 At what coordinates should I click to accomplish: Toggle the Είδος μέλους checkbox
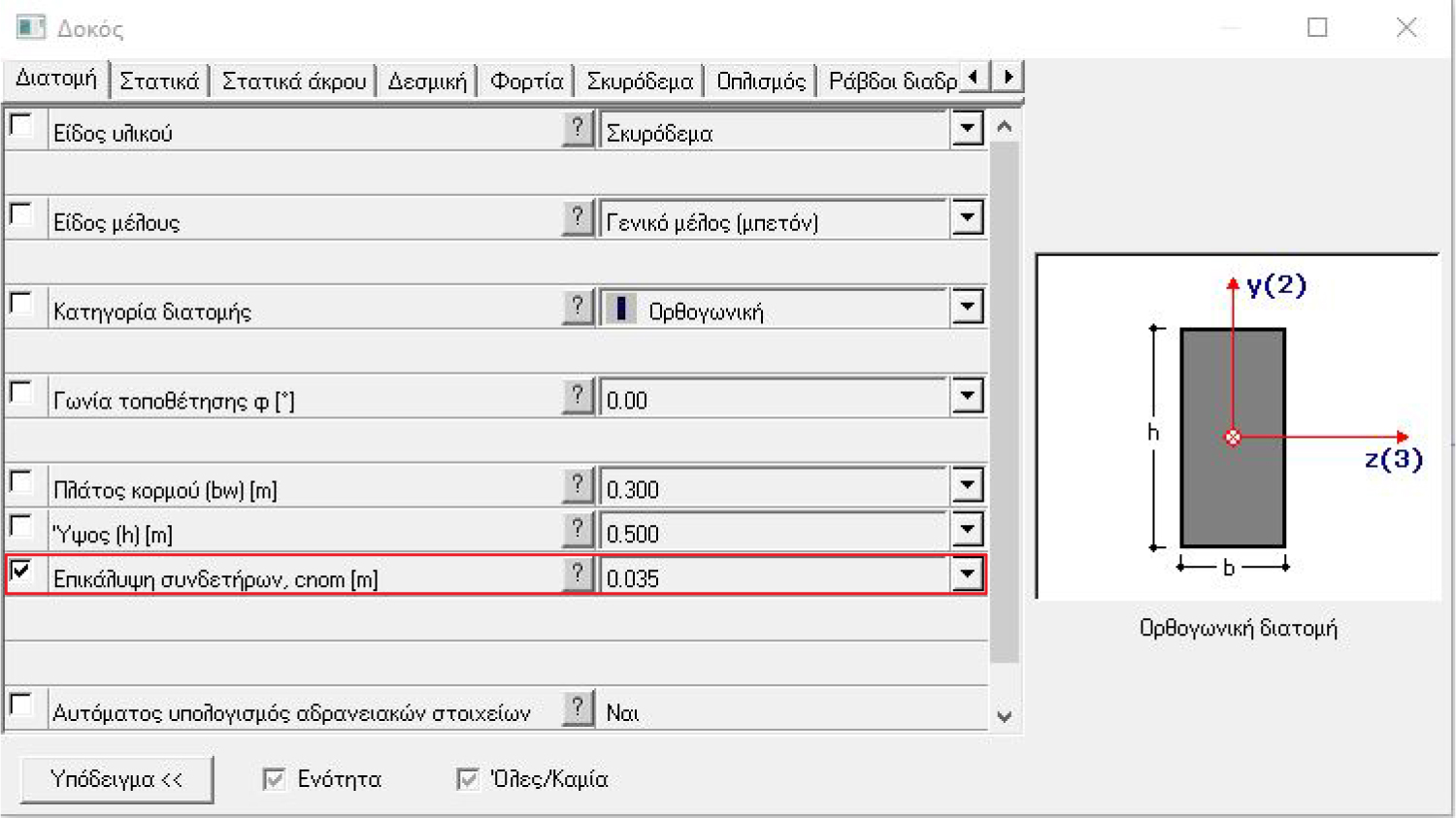coord(20,214)
